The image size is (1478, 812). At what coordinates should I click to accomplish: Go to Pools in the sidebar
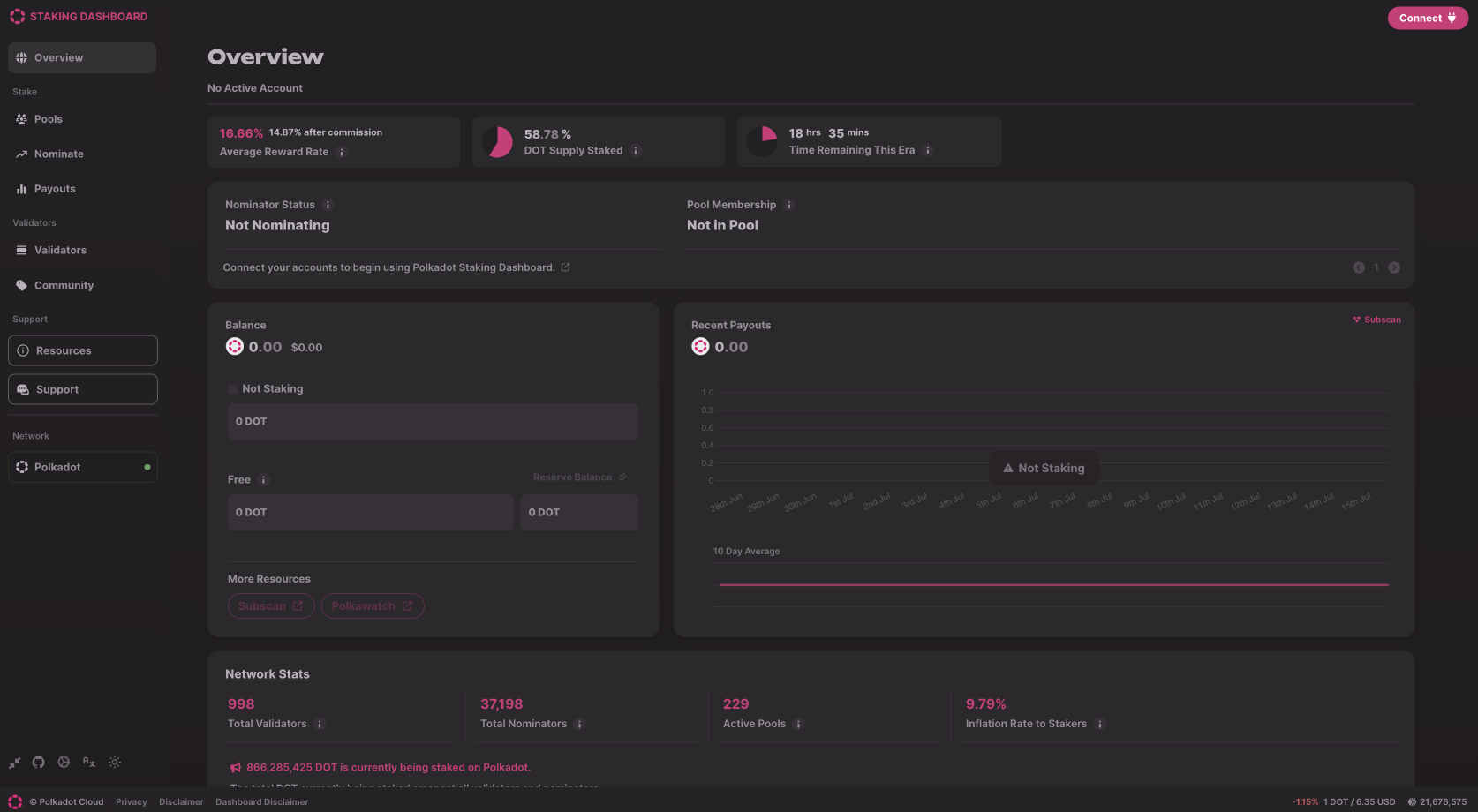[x=82, y=119]
